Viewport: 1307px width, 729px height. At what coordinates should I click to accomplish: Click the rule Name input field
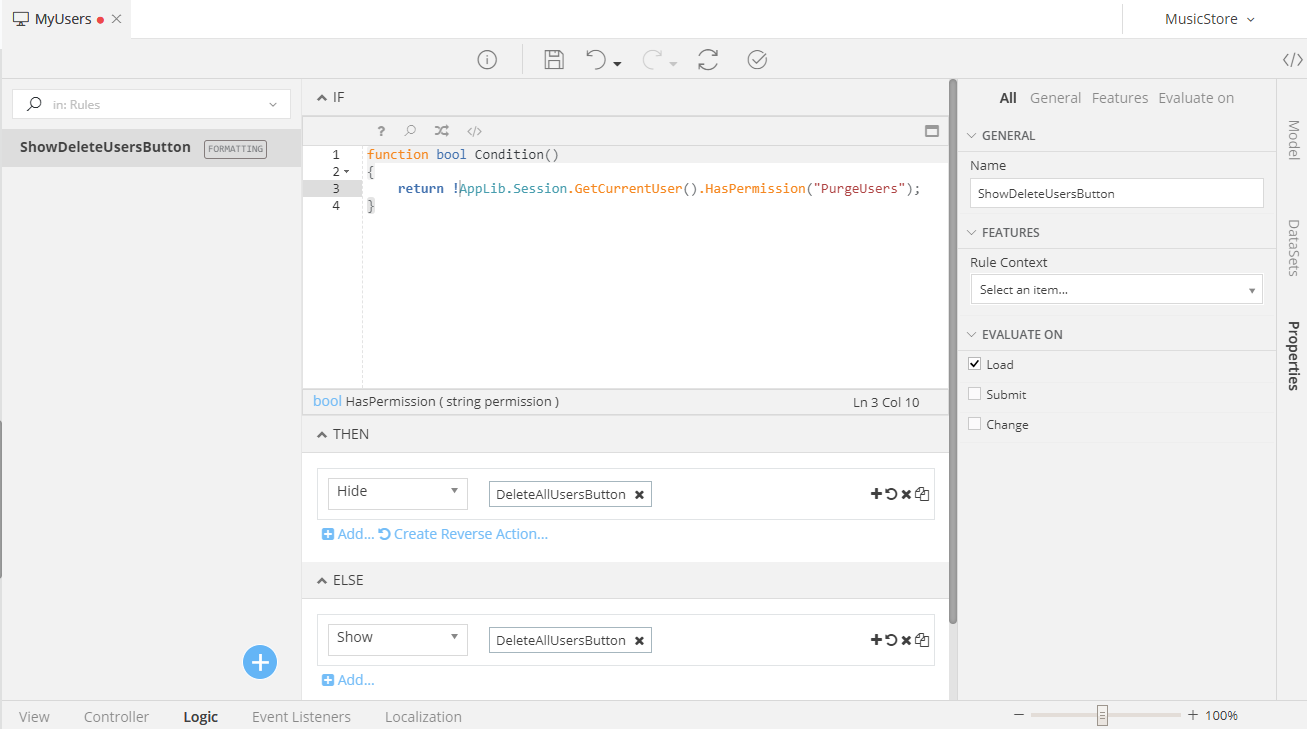(1116, 194)
